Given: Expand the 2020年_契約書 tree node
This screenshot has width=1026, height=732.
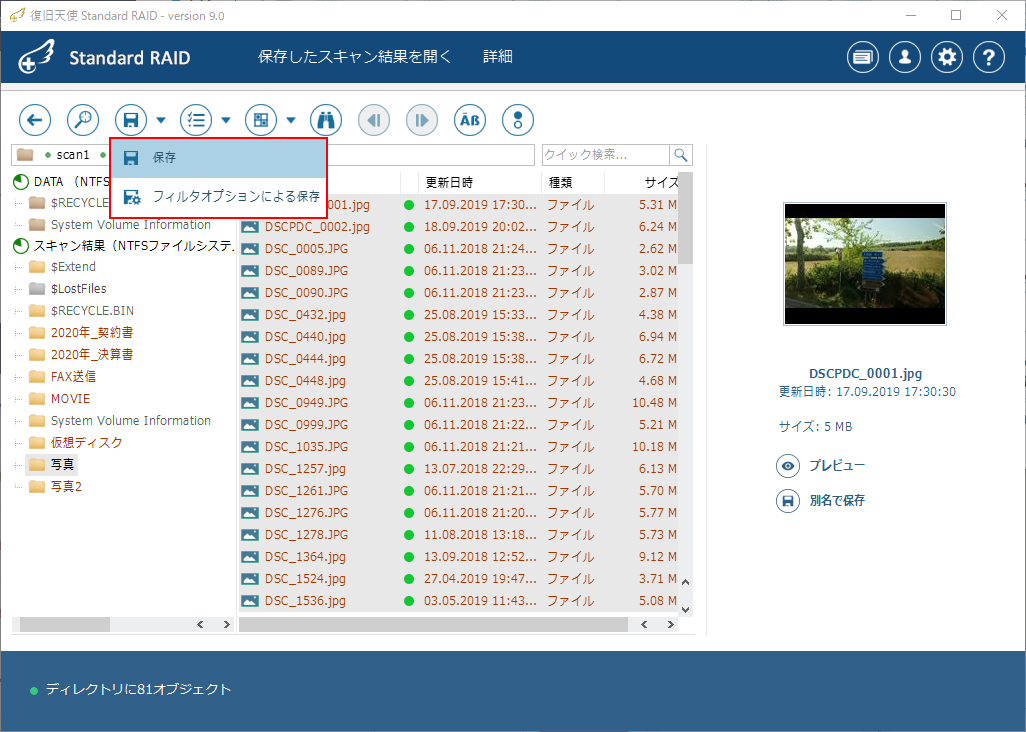Looking at the screenshot, I should coord(19,333).
